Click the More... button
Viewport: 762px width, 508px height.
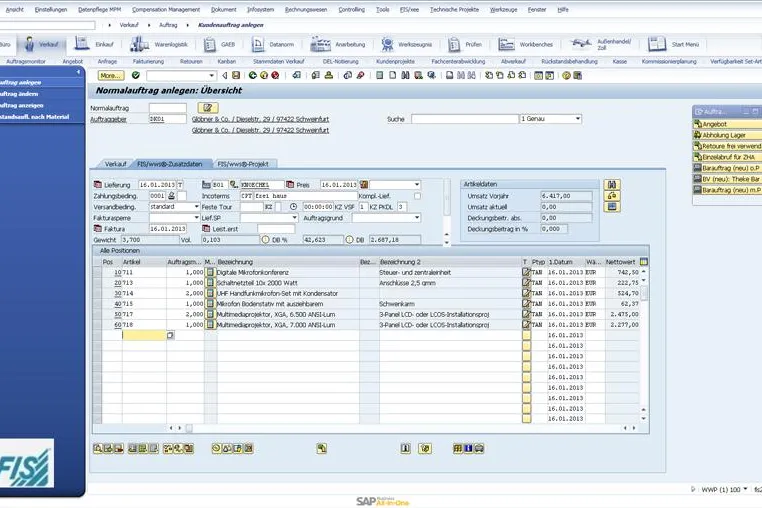click(111, 75)
